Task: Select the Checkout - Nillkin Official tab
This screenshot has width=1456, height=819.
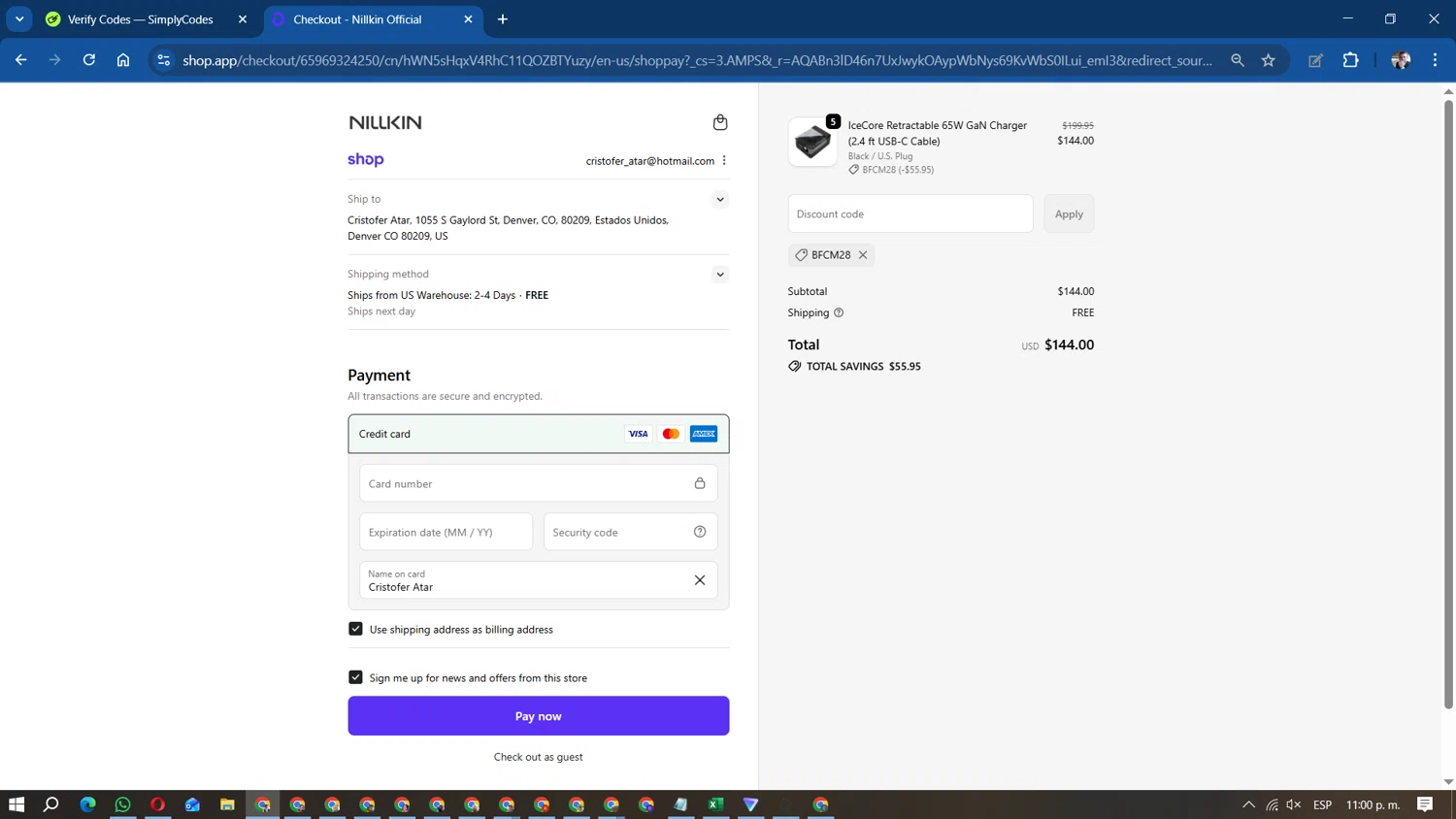Action: coord(373,19)
